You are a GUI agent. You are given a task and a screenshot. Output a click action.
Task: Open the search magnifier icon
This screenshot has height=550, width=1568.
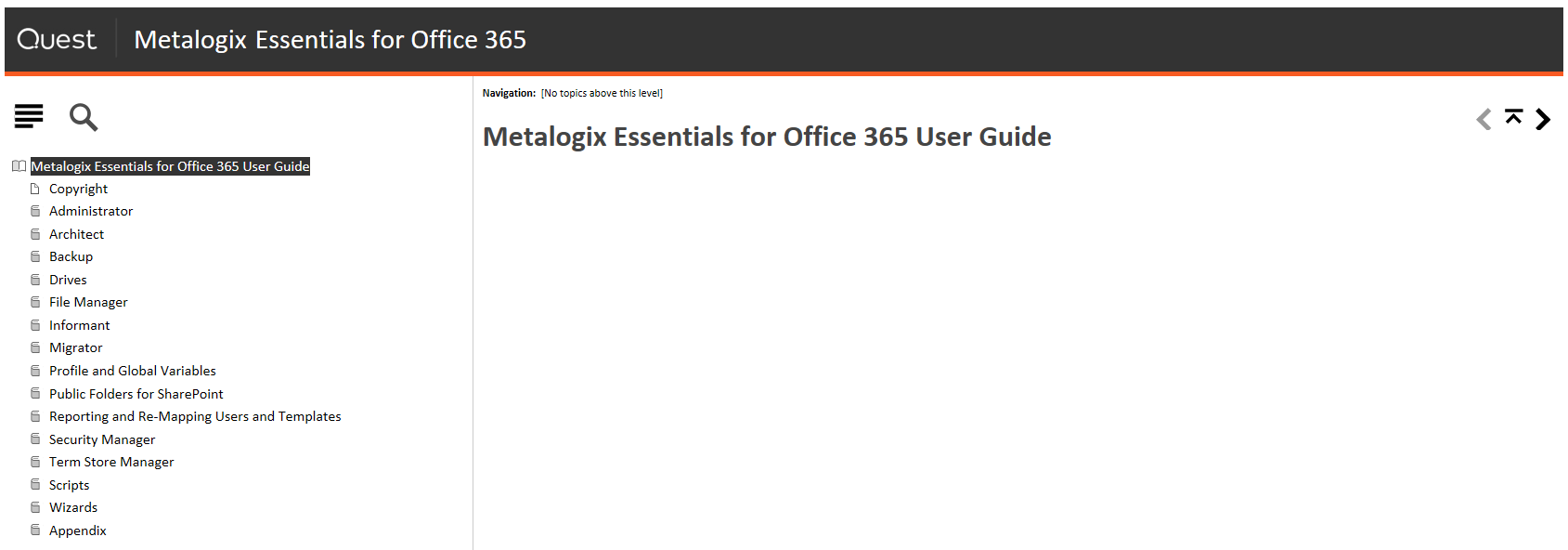(83, 117)
